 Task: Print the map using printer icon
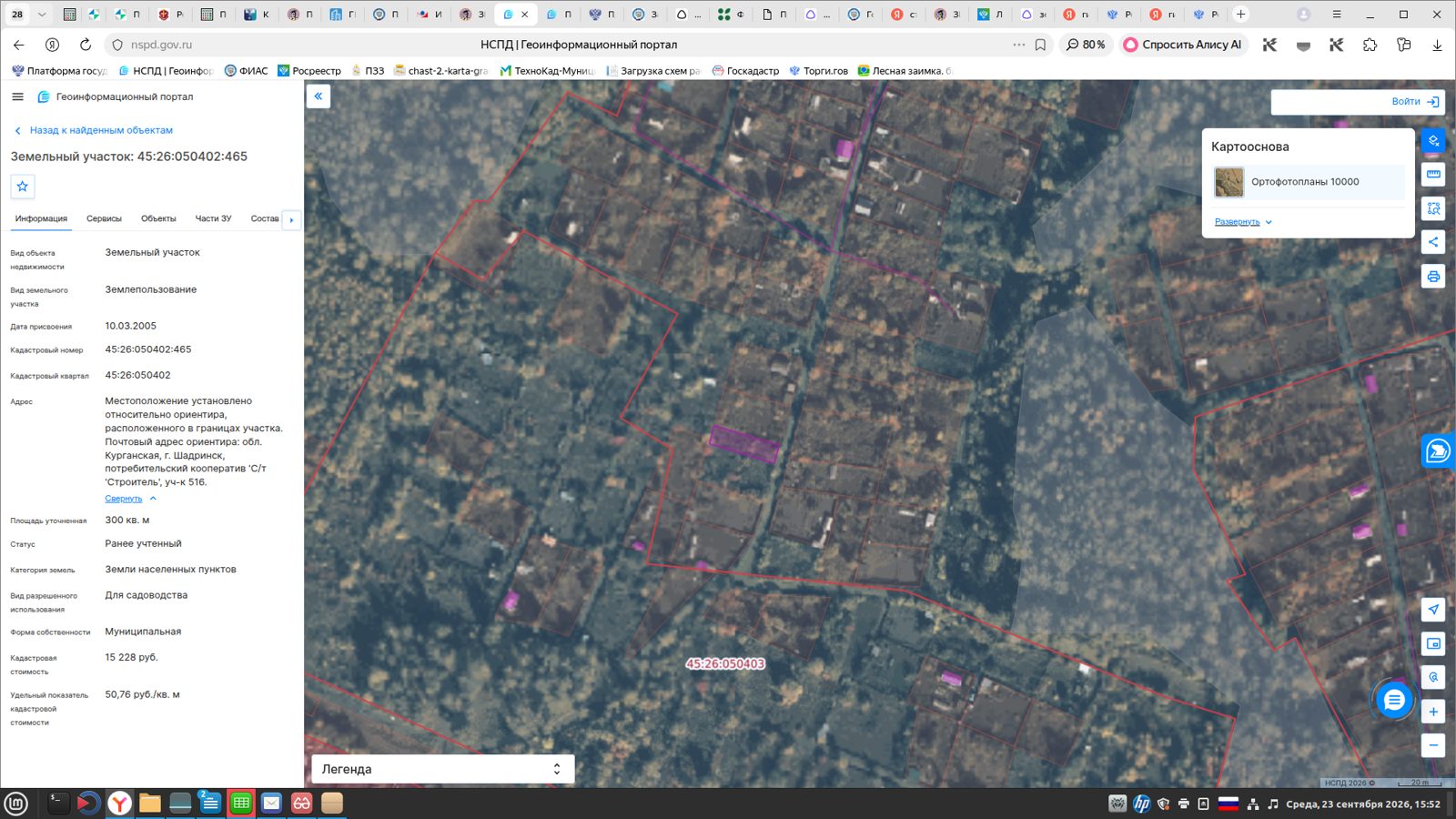1433,277
